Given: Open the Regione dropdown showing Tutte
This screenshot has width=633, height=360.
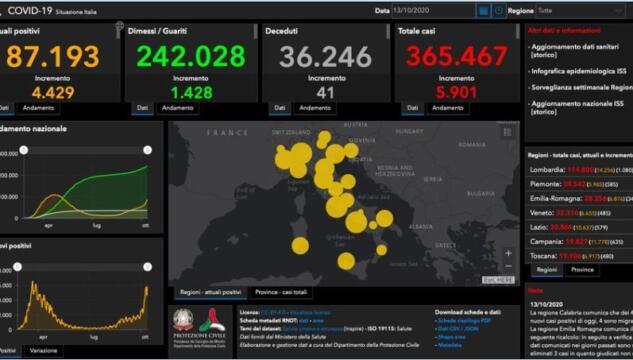Looking at the screenshot, I should coord(581,11).
